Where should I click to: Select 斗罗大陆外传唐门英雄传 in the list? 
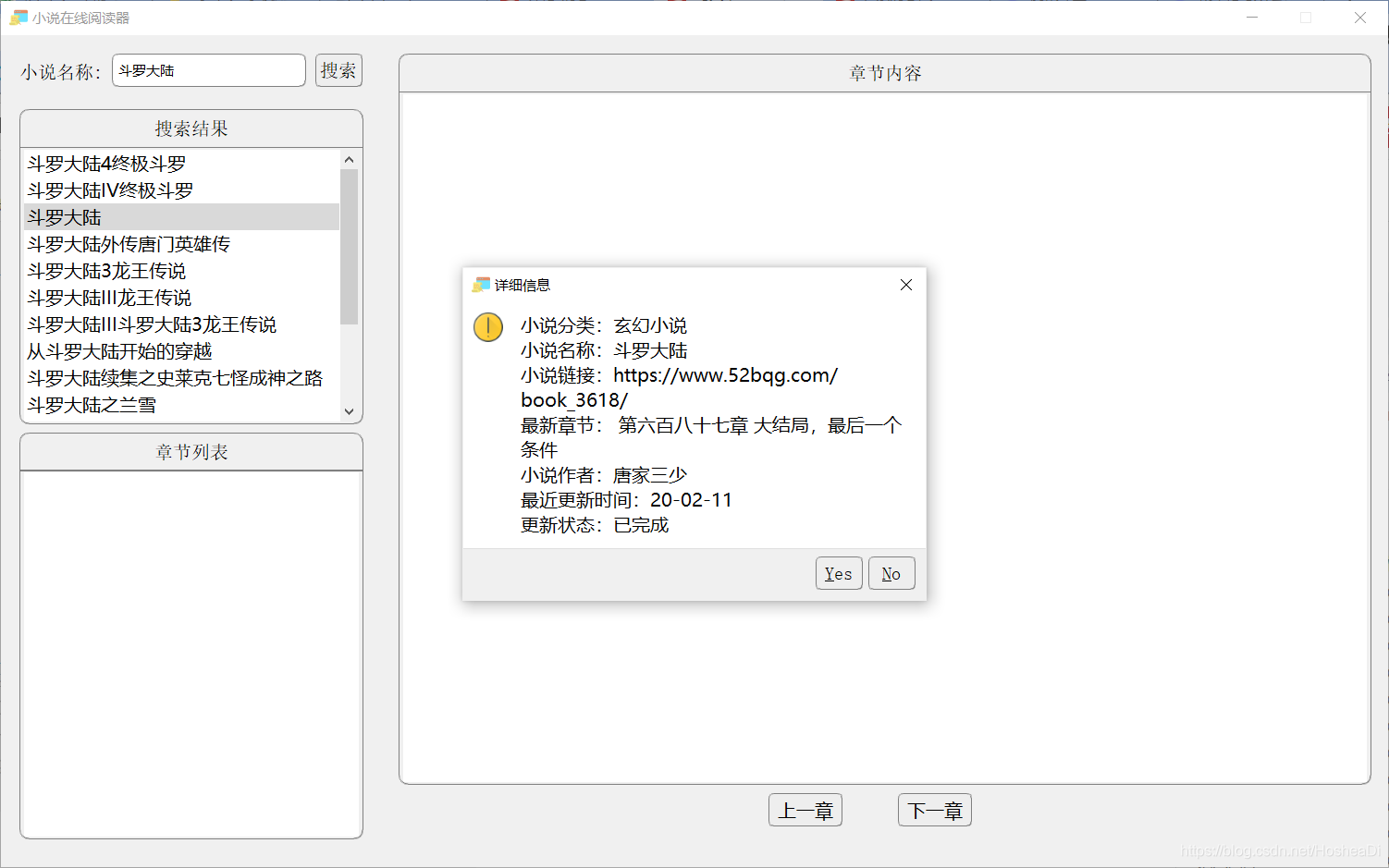pos(129,244)
